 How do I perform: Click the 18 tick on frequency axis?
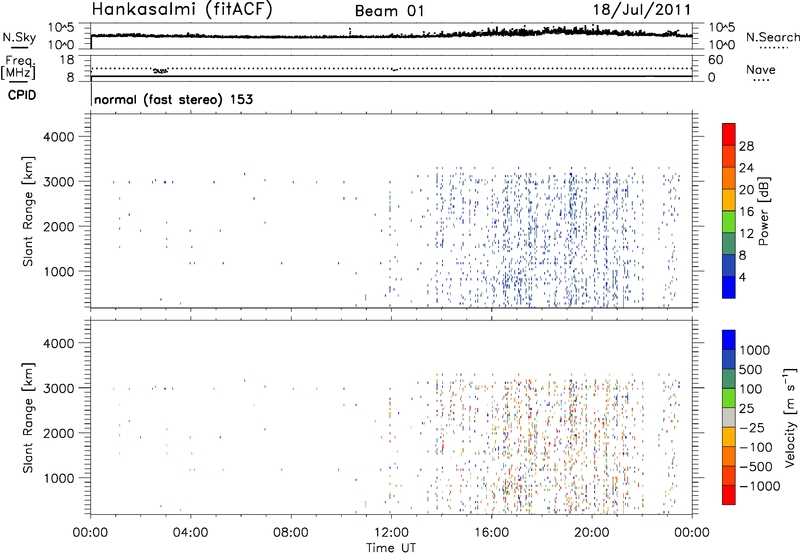(x=67, y=60)
